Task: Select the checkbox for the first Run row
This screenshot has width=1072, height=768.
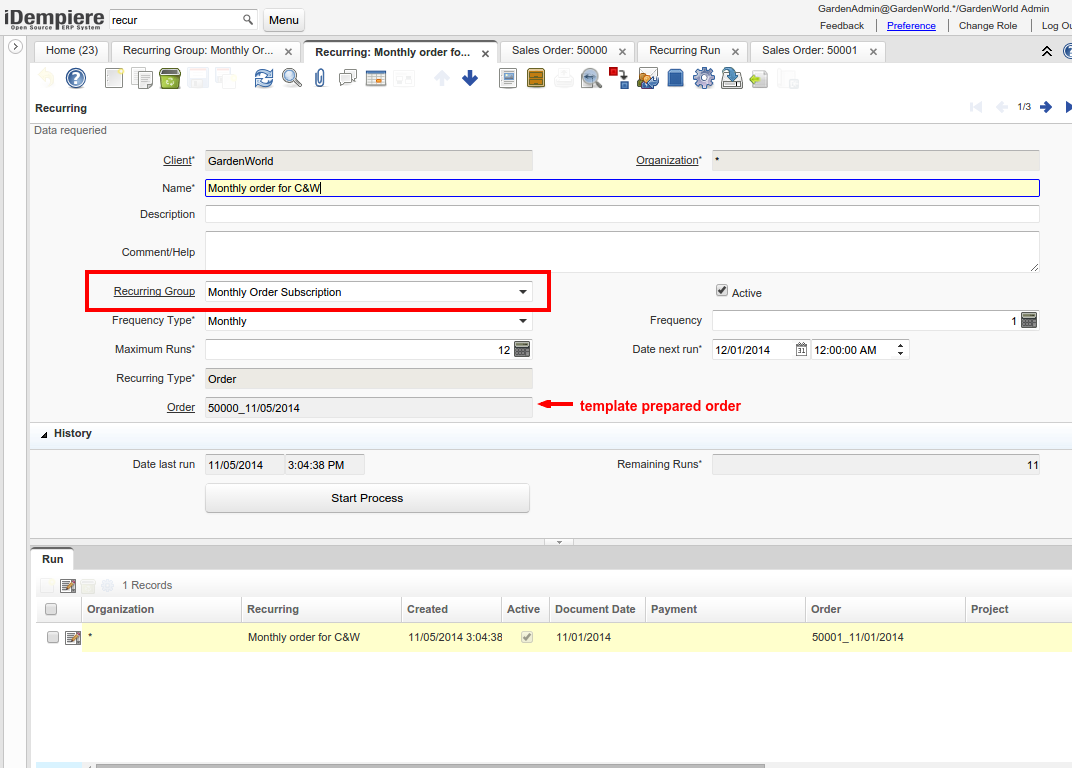Action: [53, 637]
